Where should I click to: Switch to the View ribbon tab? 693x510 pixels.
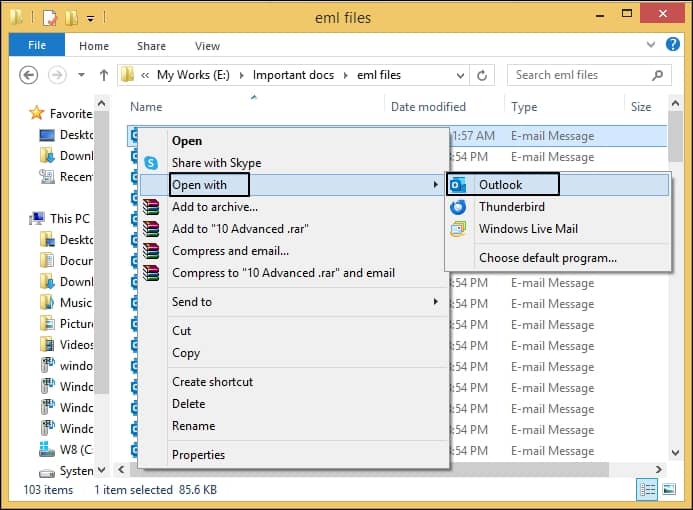[207, 46]
